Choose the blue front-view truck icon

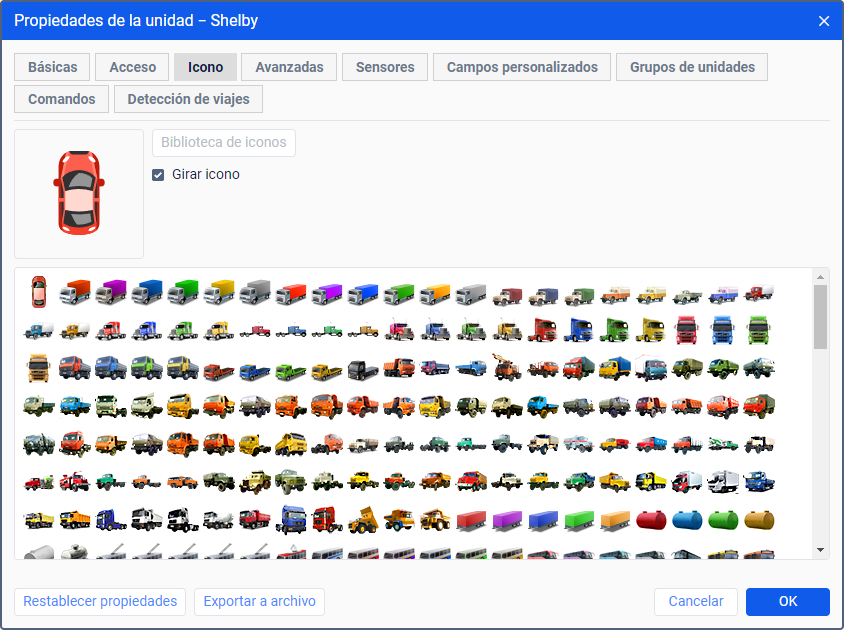(722, 330)
